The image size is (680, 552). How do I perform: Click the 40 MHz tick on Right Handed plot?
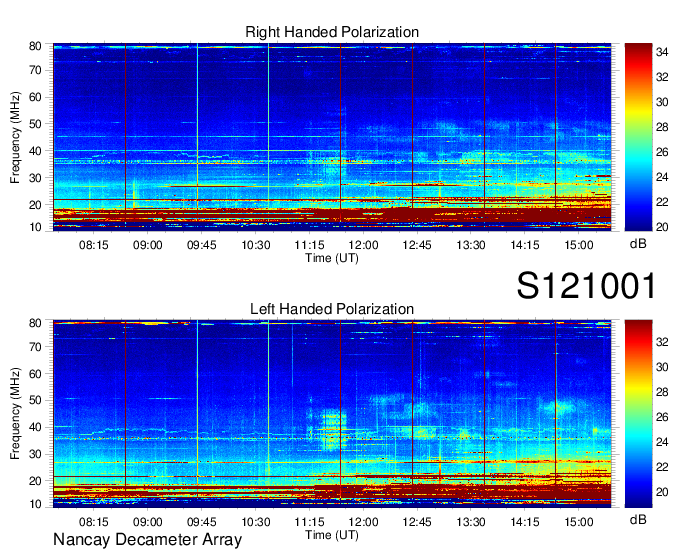[35, 151]
